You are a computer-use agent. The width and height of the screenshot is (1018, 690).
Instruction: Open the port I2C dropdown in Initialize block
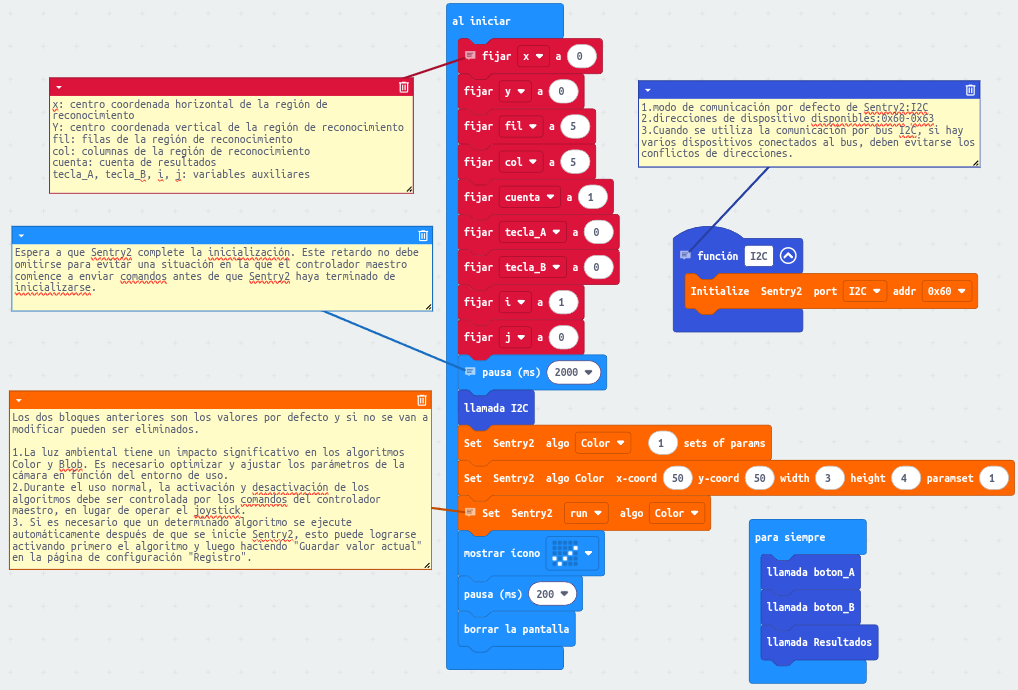(864, 291)
